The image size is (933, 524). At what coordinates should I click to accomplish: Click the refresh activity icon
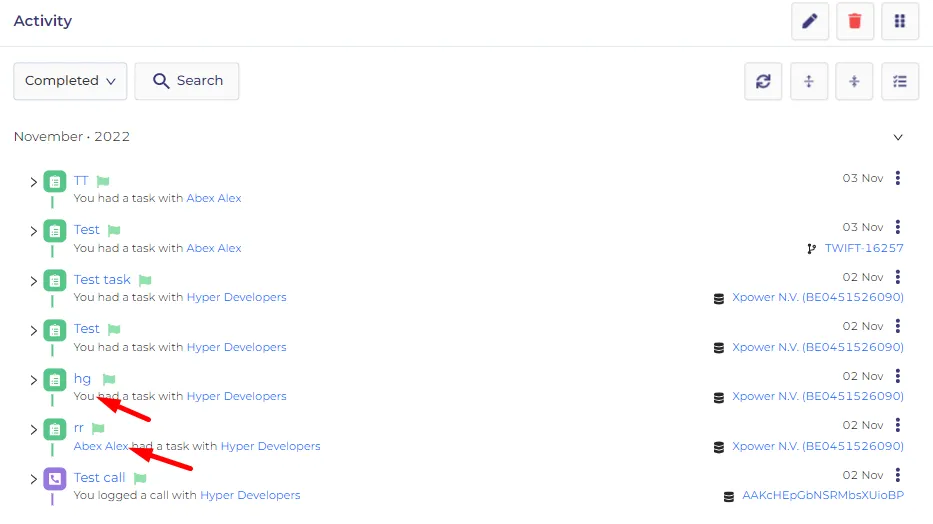click(x=763, y=81)
